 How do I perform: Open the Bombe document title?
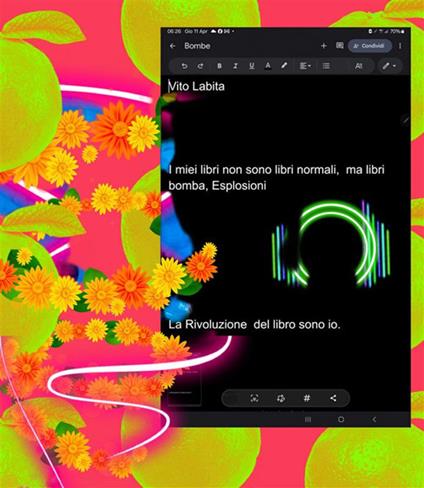coord(197,46)
